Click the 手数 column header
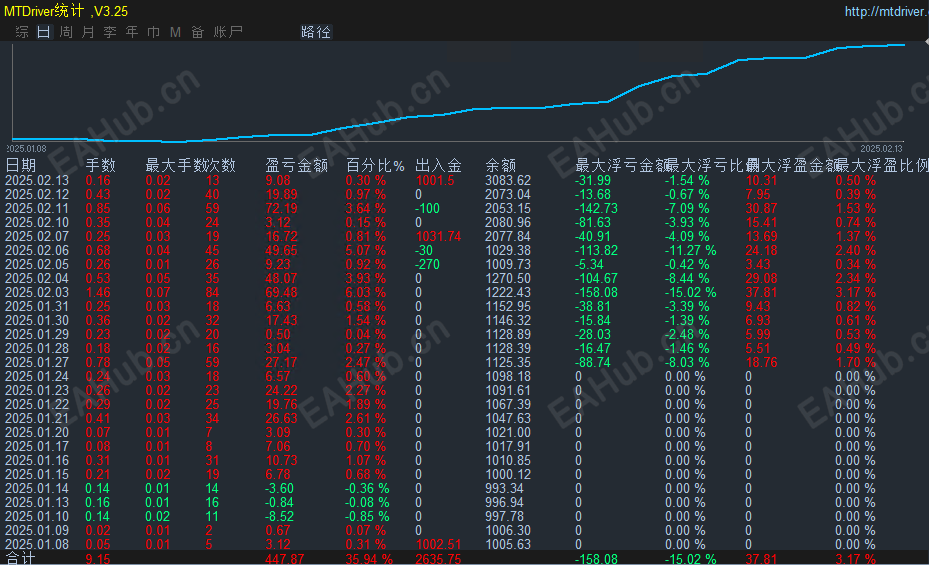This screenshot has height=565, width=929. pyautogui.click(x=101, y=165)
